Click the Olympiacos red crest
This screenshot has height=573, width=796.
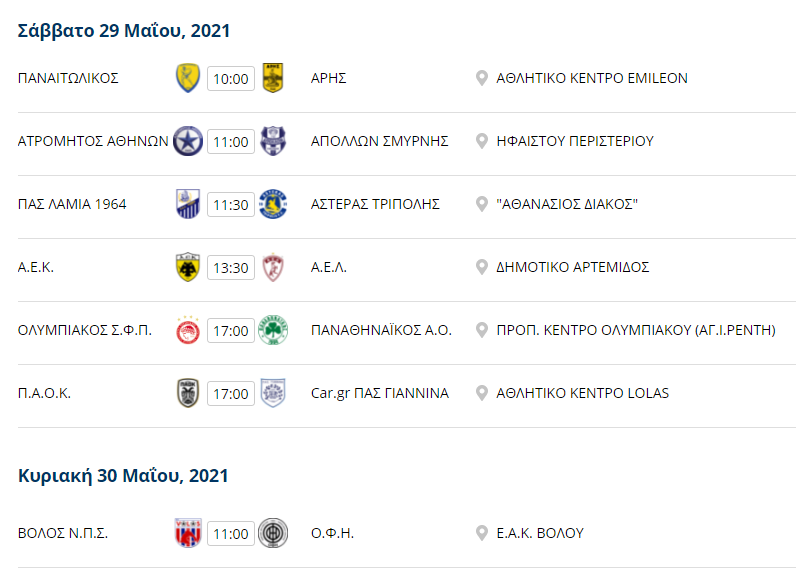188,330
